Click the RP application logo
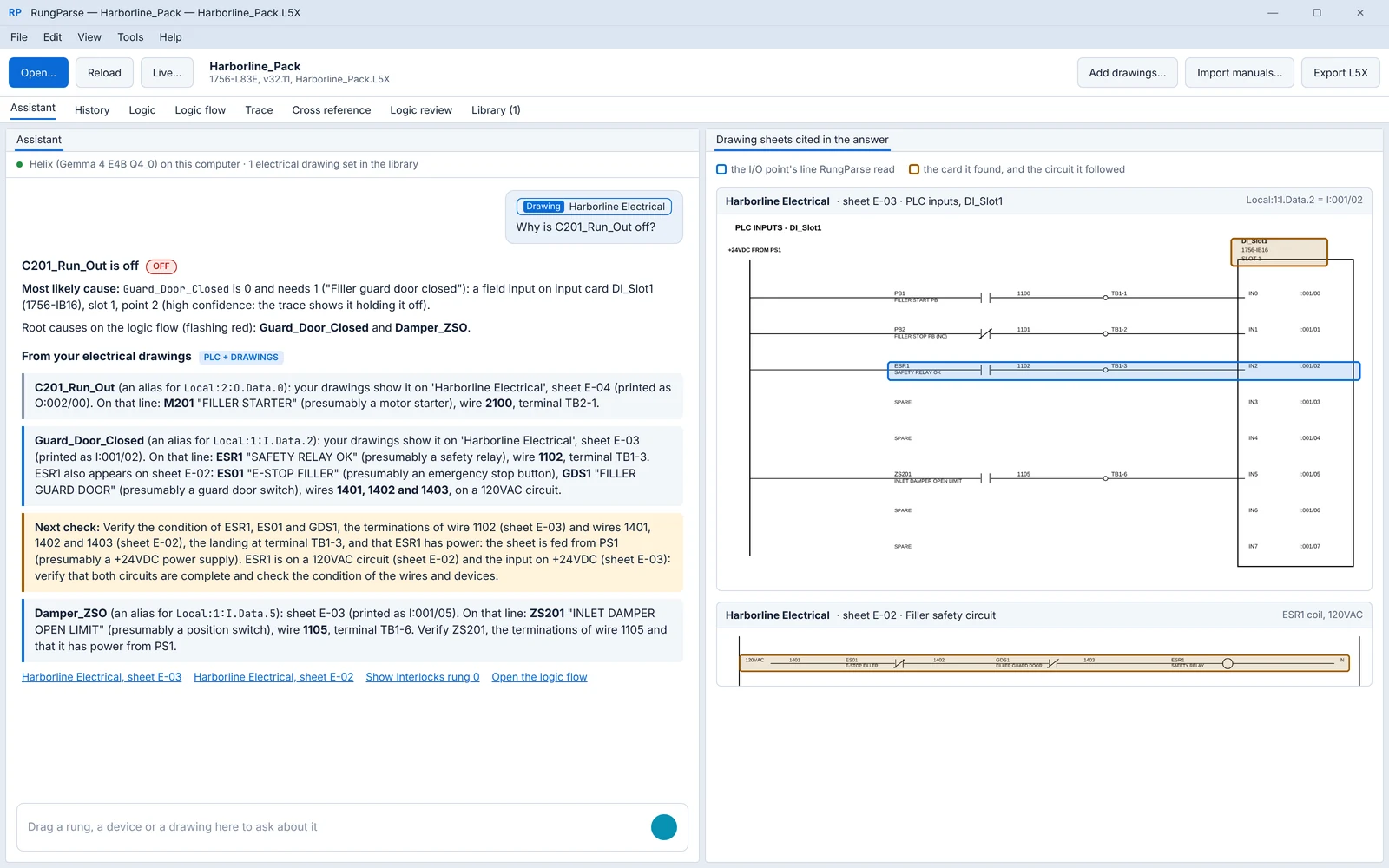The width and height of the screenshot is (1389, 868). (x=15, y=13)
